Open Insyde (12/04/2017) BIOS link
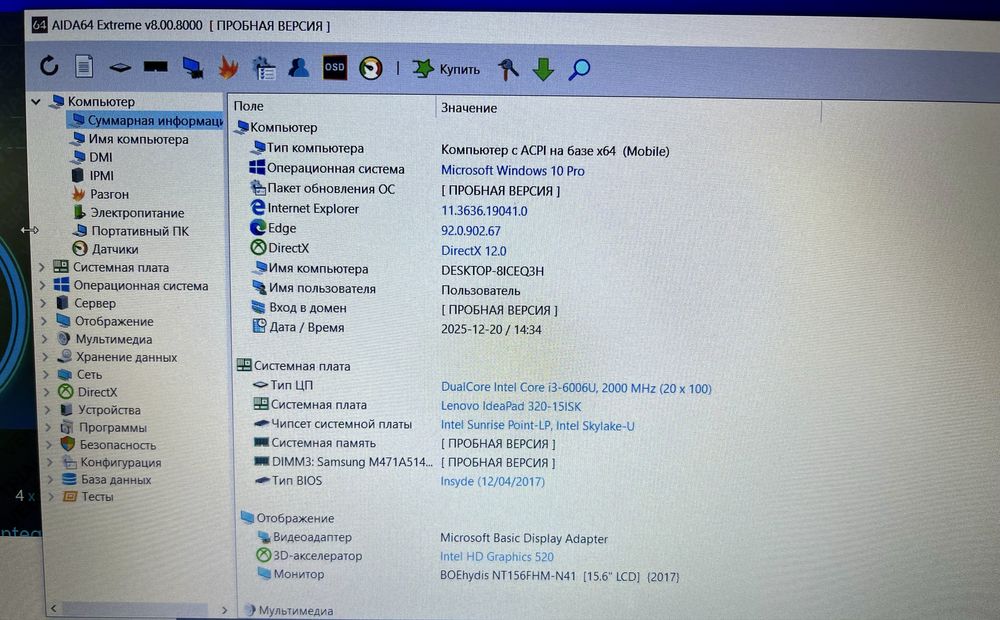This screenshot has height=620, width=1000. pyautogui.click(x=492, y=481)
